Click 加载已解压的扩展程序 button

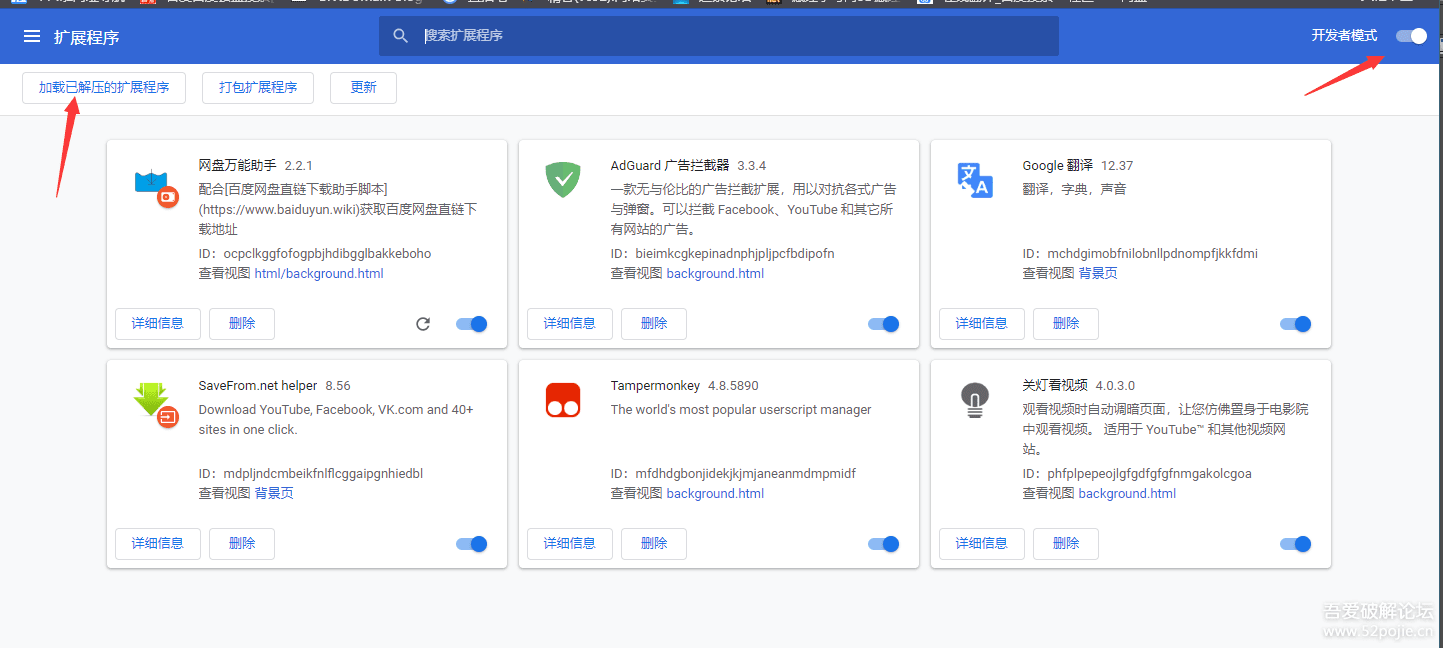[x=104, y=88]
